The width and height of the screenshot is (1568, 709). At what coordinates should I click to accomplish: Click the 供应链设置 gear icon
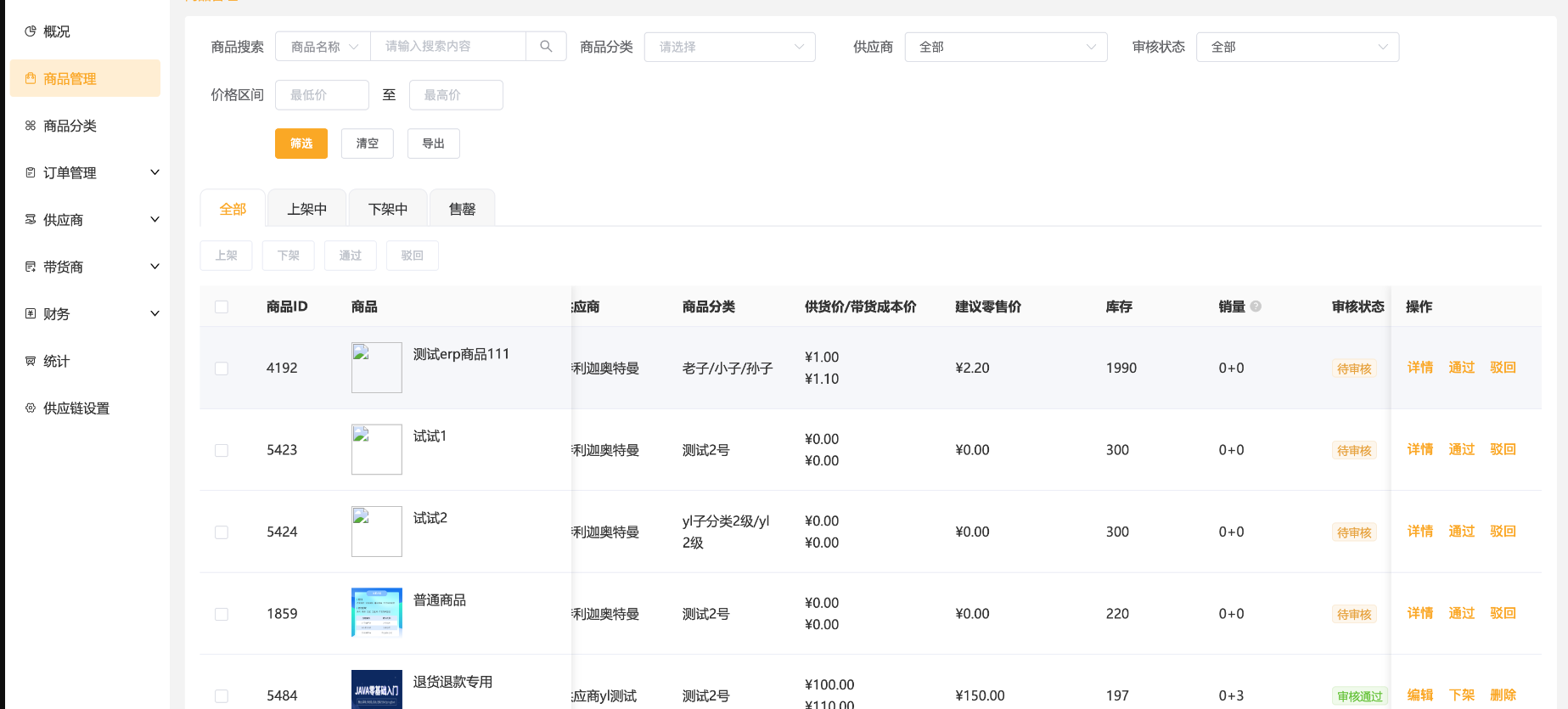pos(31,408)
